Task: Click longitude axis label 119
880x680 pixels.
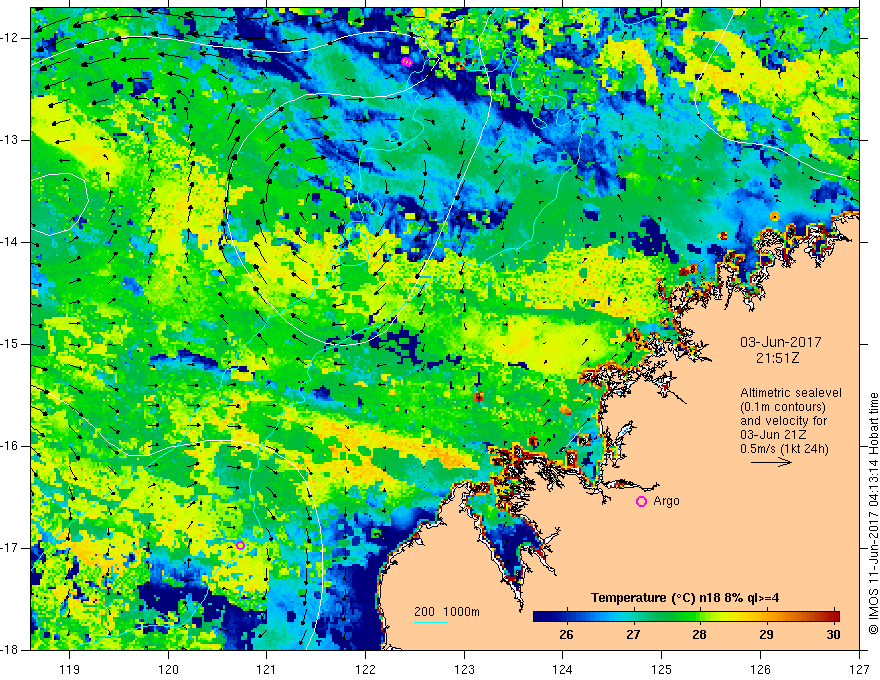Action: (x=69, y=669)
